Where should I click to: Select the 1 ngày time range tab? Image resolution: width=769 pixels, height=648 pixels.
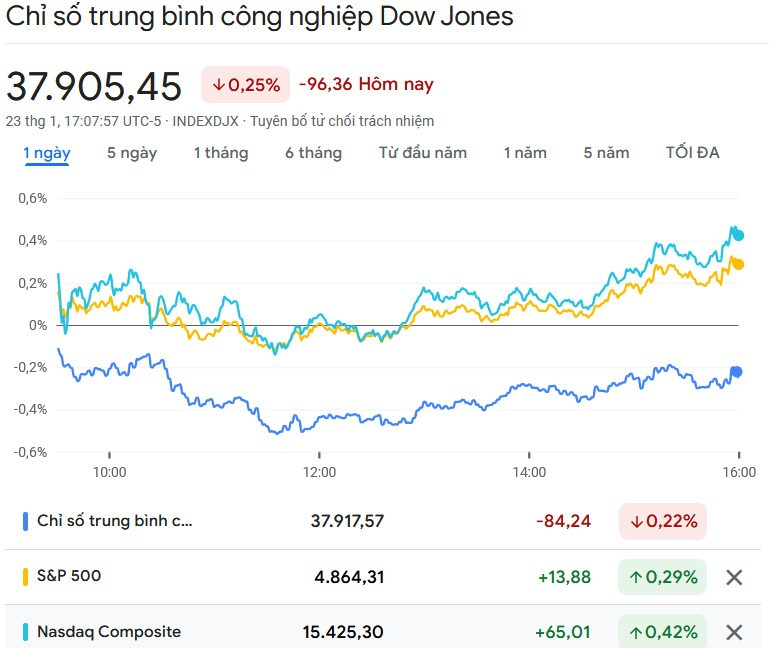coord(46,153)
